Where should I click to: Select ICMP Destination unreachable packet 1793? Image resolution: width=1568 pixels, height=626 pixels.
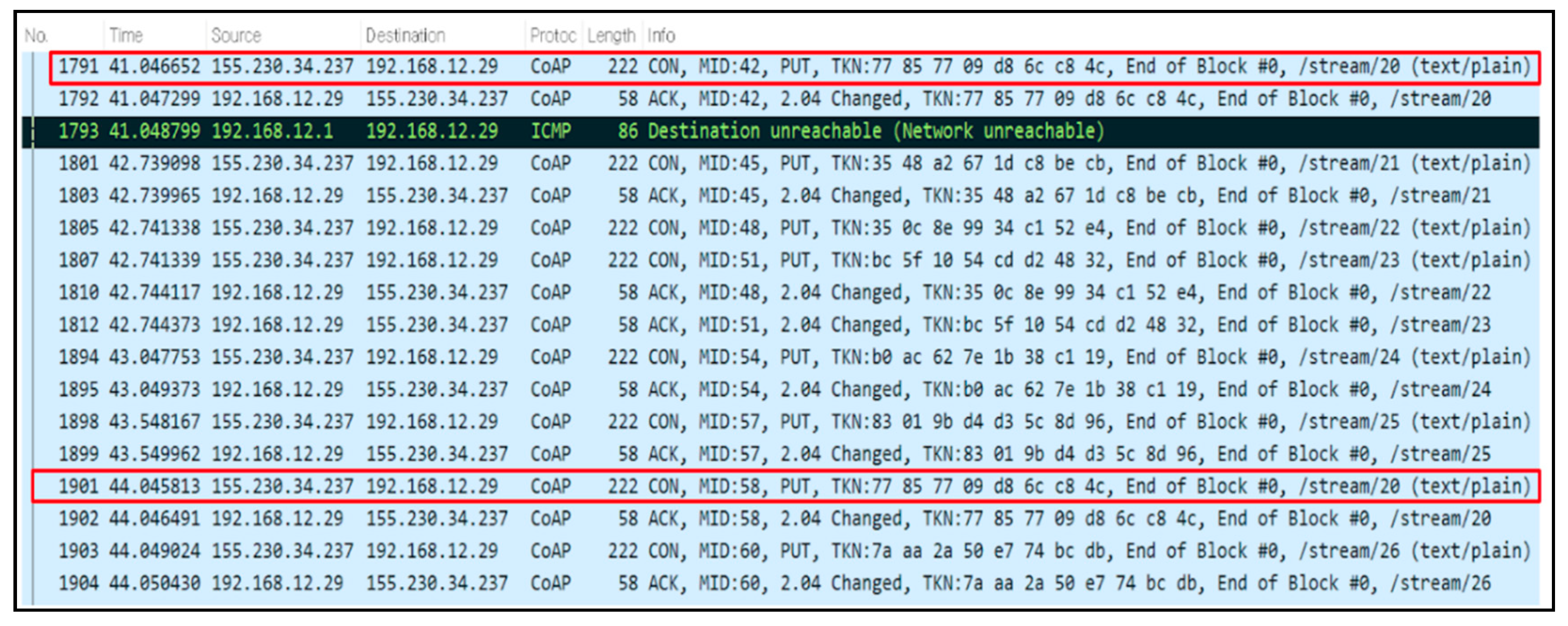point(791,131)
